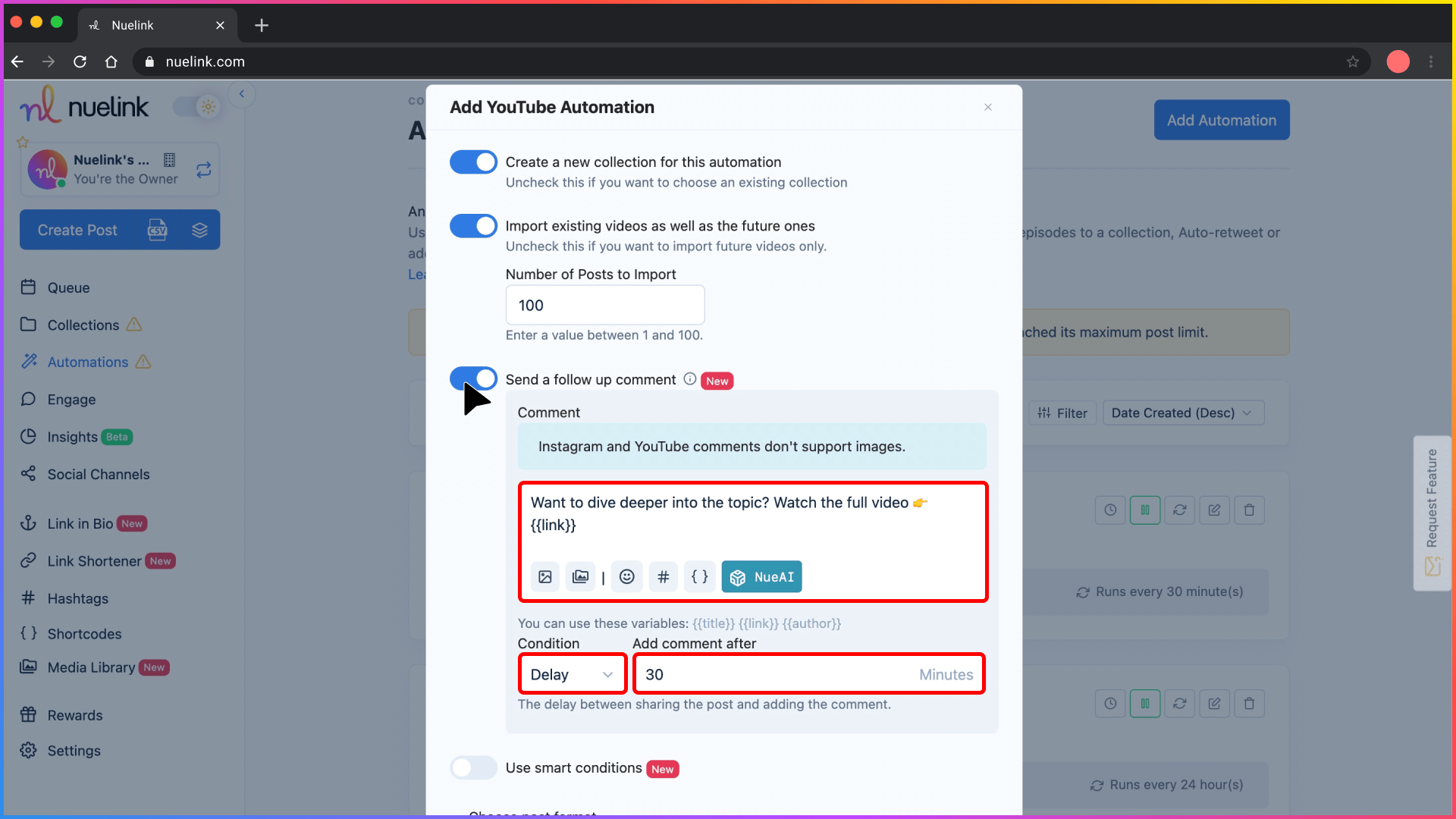Image resolution: width=1456 pixels, height=819 pixels.
Task: Click the insert image icon in comment editor
Action: point(544,577)
